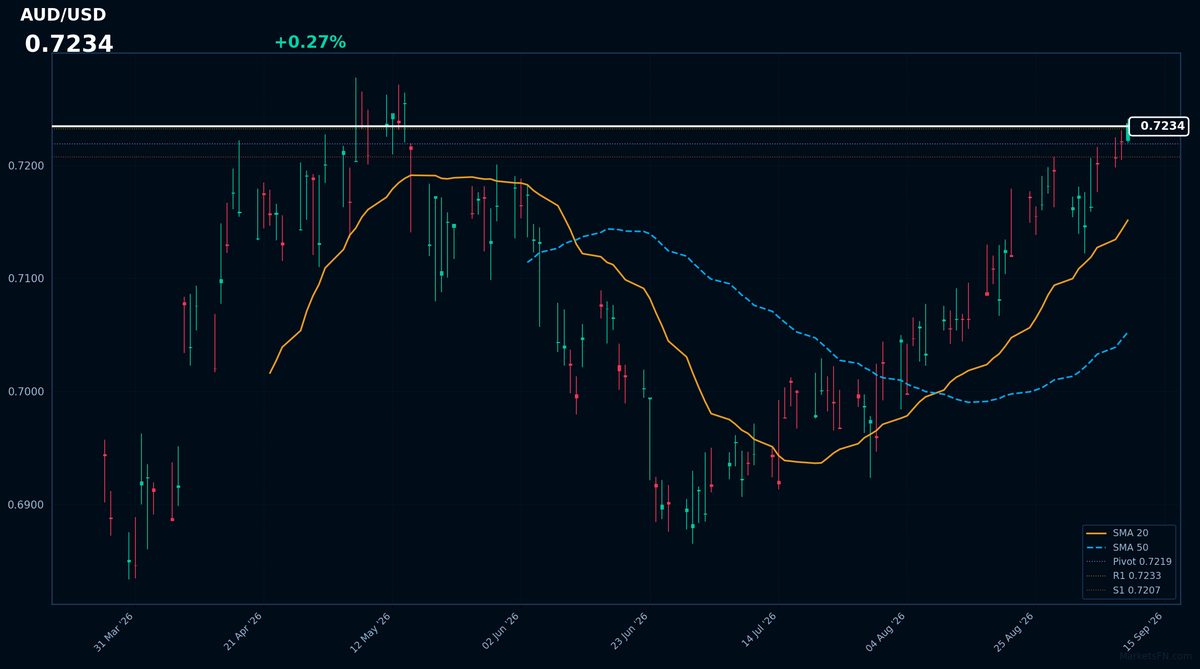1200x669 pixels.
Task: Click the 0.7234 price tag on axis
Action: pos(1158,126)
